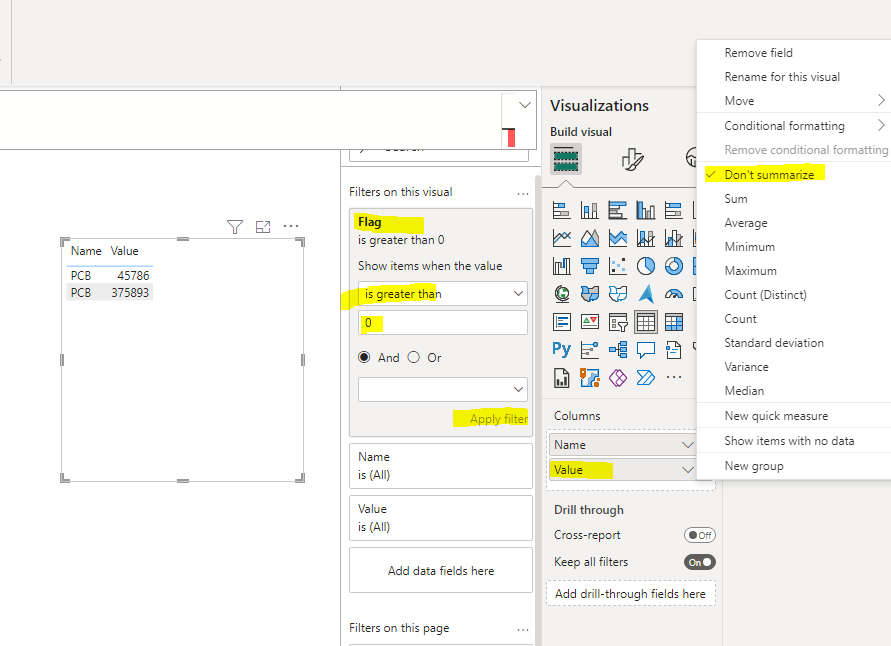Image resolution: width=891 pixels, height=646 pixels.
Task: Open the Format visual paintbrush tab
Action: [x=632, y=159]
